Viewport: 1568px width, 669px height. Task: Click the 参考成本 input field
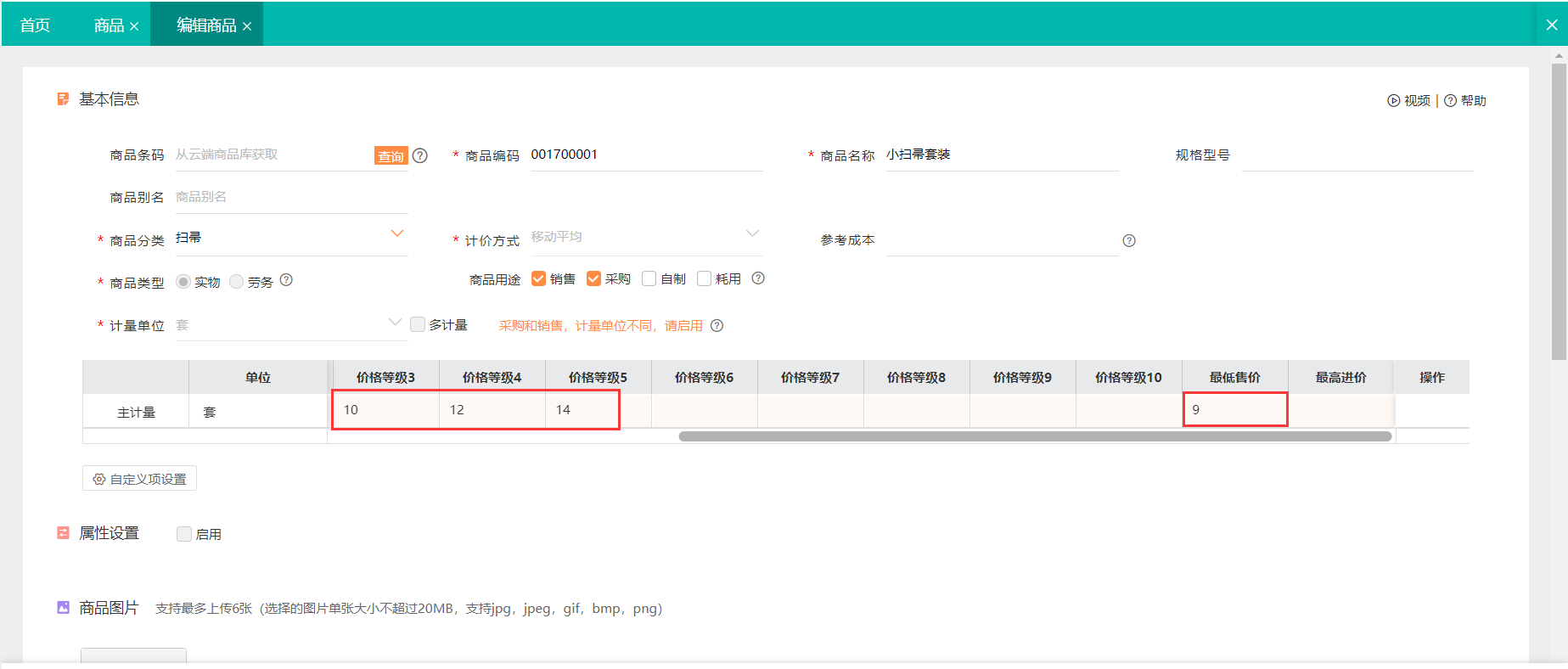point(1002,240)
